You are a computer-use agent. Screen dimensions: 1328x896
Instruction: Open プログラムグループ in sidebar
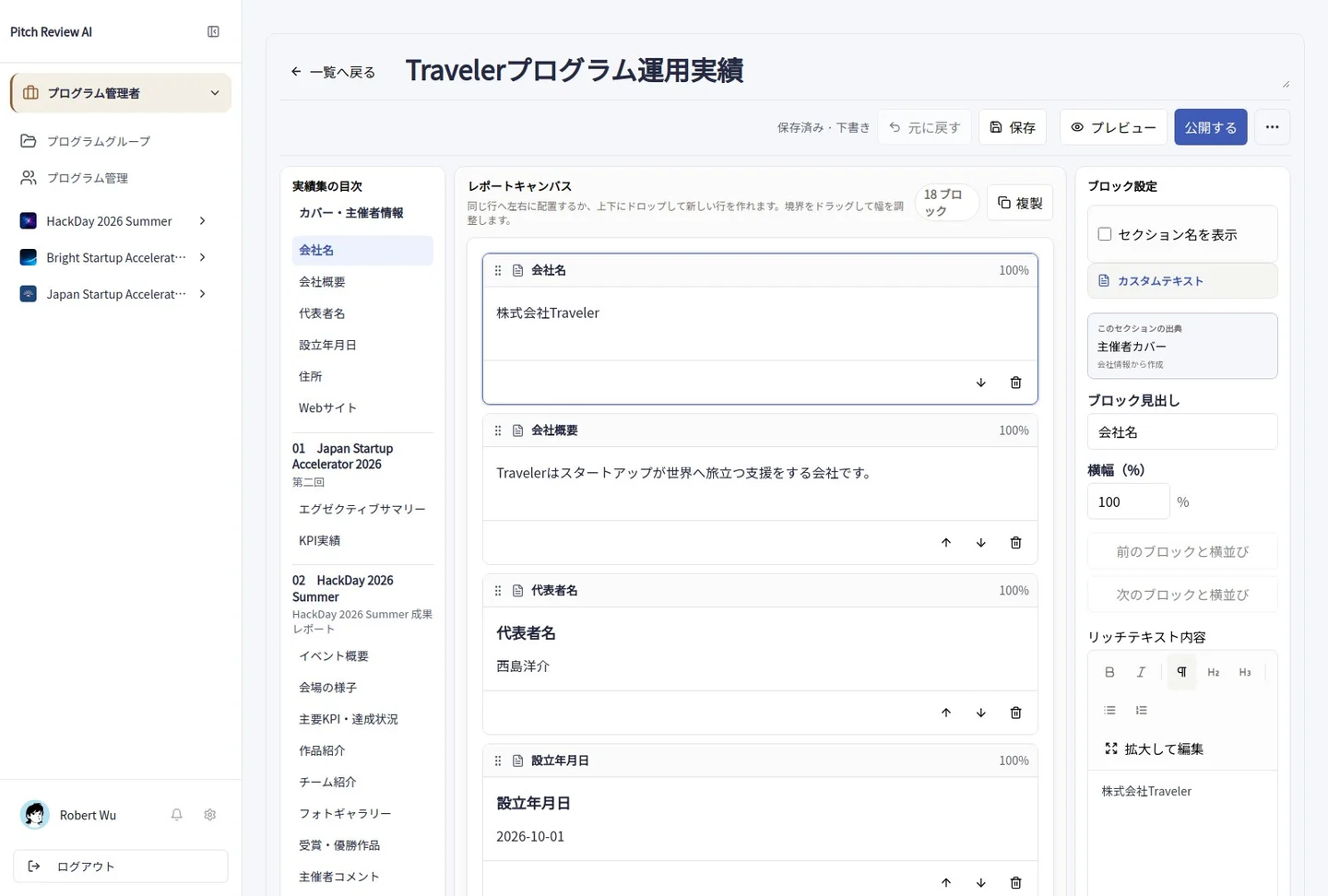point(121,141)
